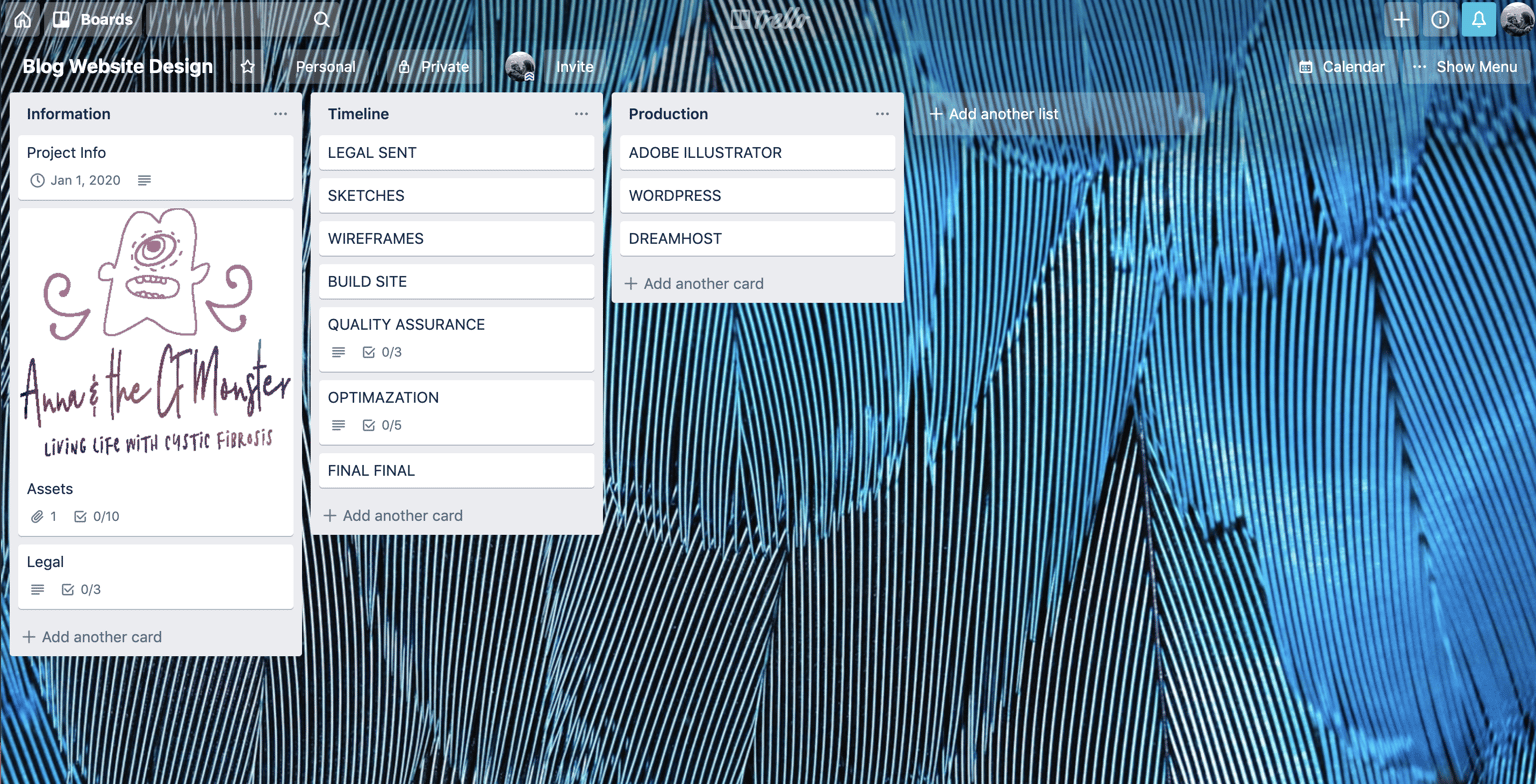Click 0/3 checklist badge on Legal card
The width and height of the screenshot is (1536, 784).
pos(81,590)
